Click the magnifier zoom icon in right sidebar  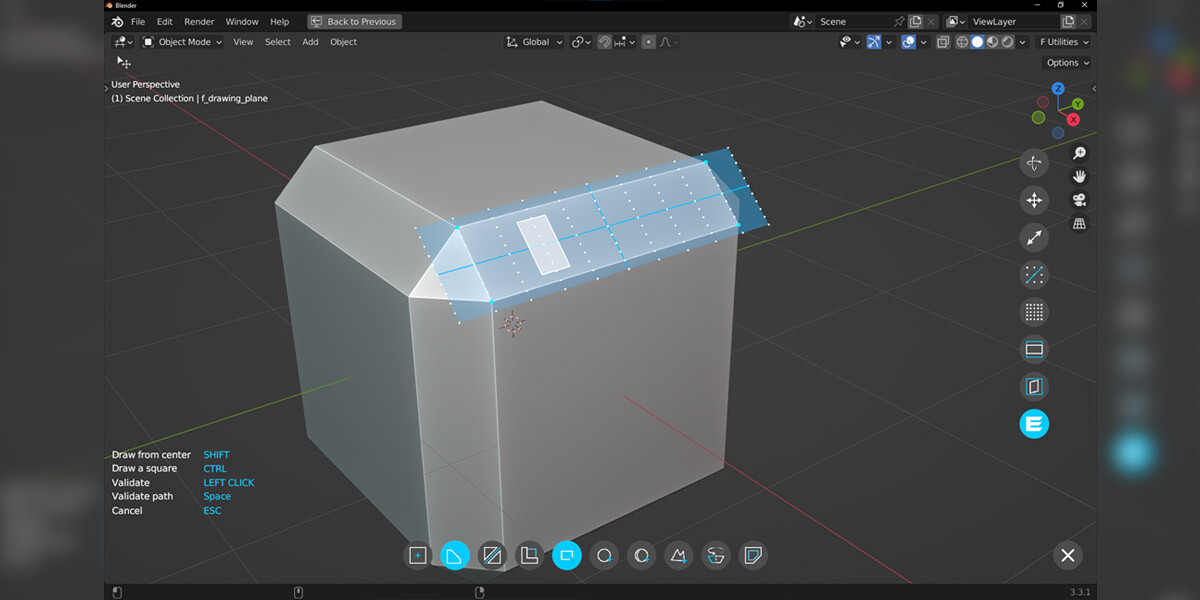pos(1079,152)
